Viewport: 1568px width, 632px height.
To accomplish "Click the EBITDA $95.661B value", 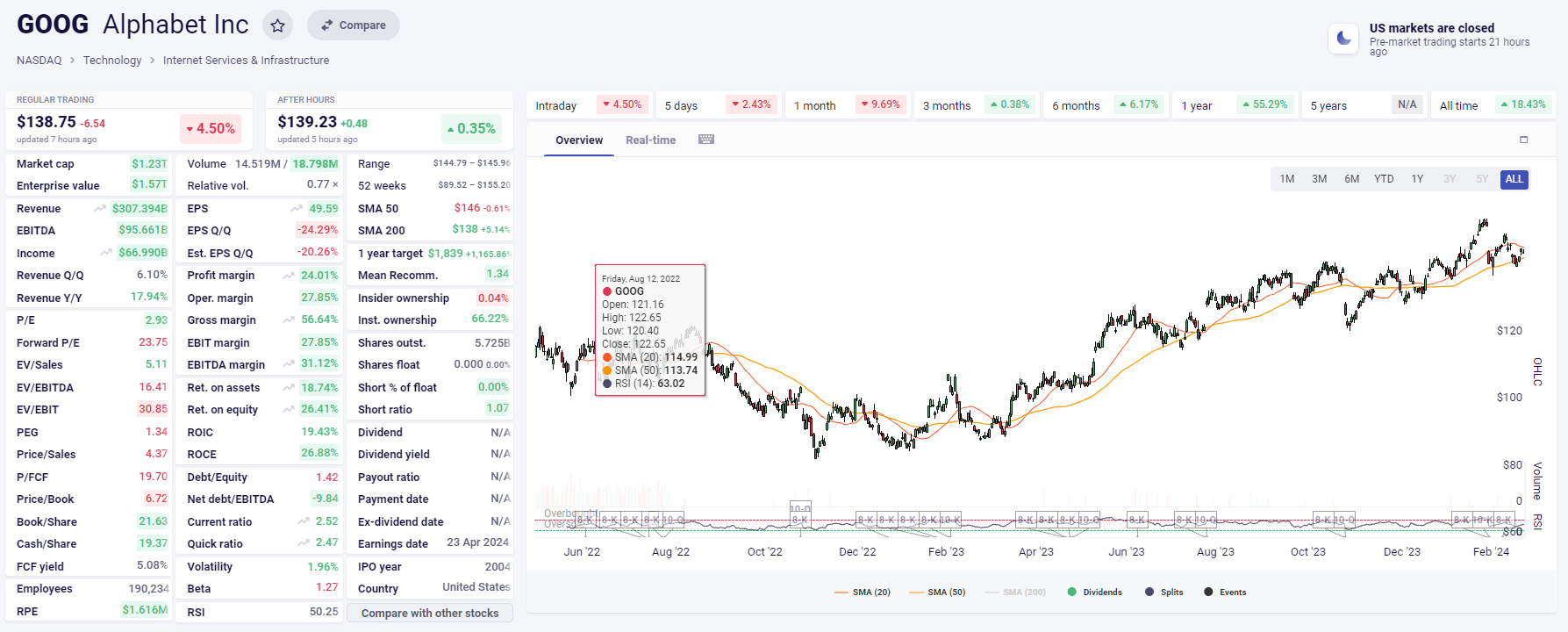I will 143,230.
